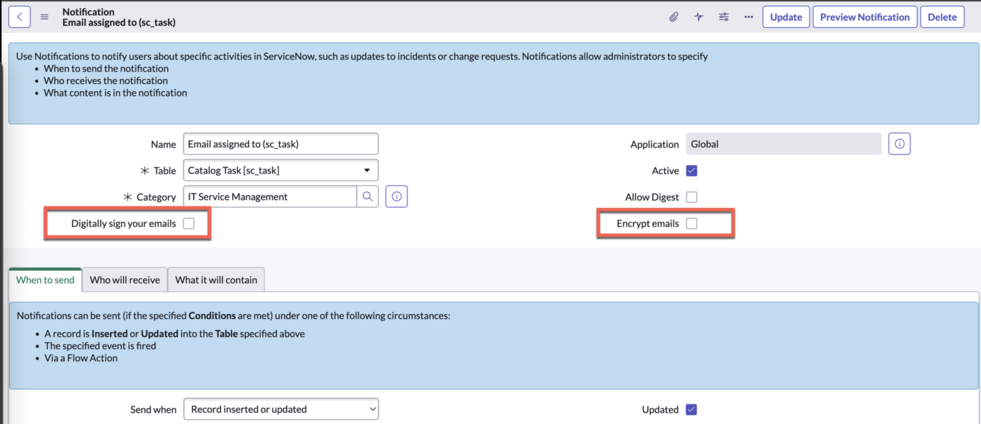Open What it will contain tab
Viewport: 981px width, 424px height.
216,280
